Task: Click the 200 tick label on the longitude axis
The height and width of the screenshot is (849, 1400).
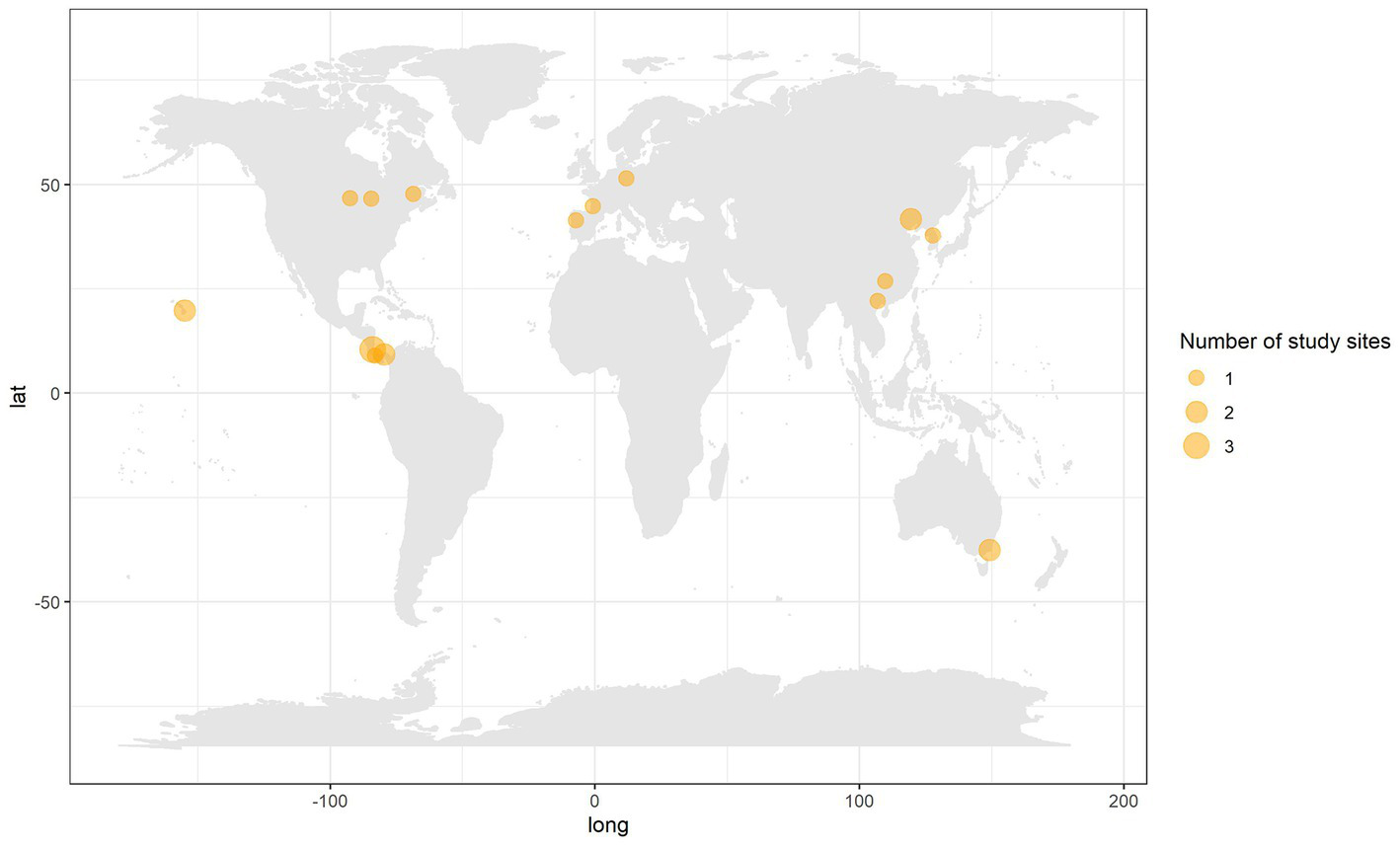Action: point(1124,799)
